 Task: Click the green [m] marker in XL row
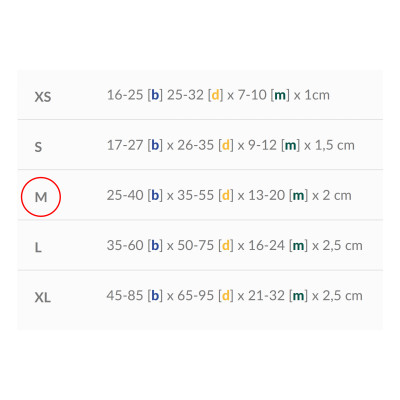(298, 296)
